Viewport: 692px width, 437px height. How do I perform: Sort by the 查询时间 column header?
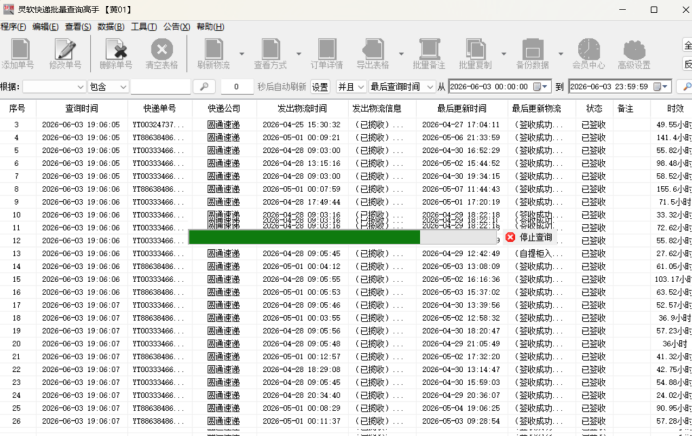(82, 109)
